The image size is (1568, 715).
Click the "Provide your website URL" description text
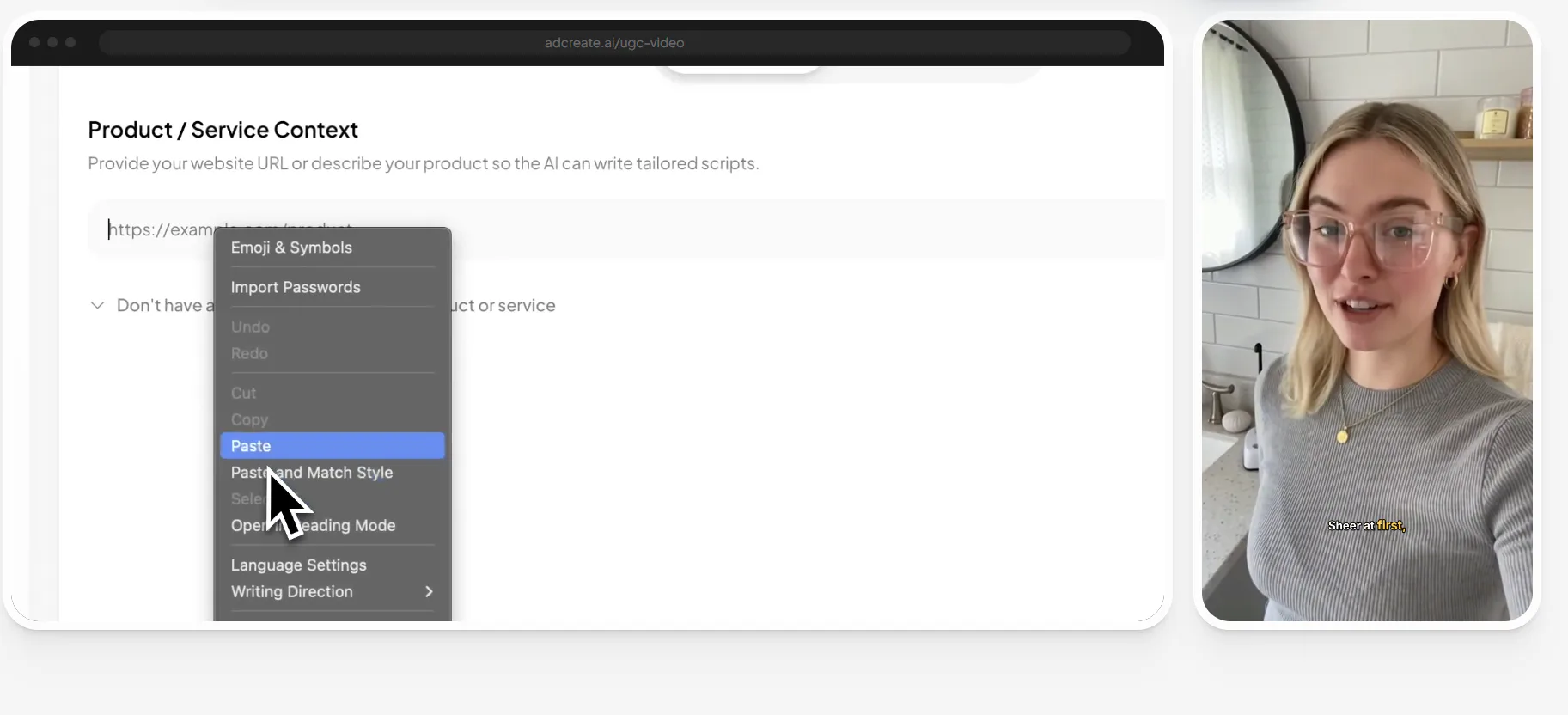point(424,163)
